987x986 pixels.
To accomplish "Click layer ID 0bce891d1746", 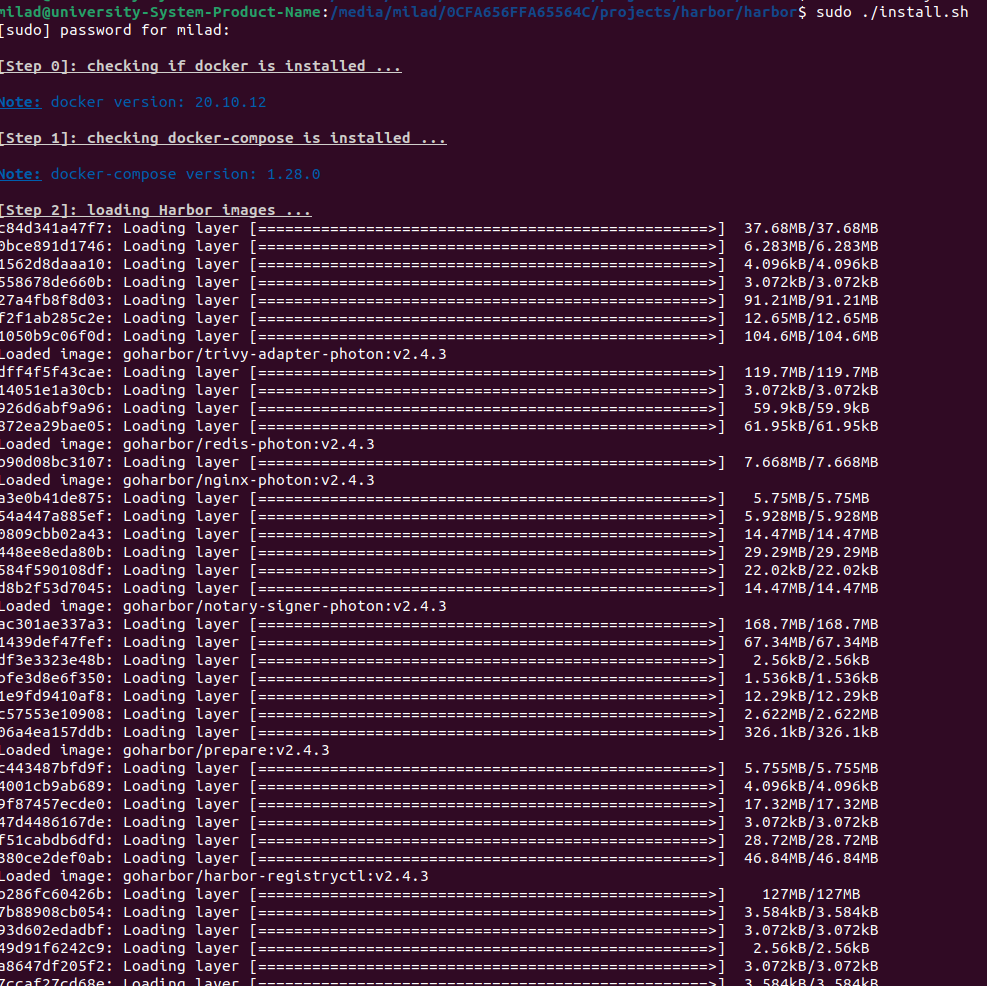I will tap(54, 246).
